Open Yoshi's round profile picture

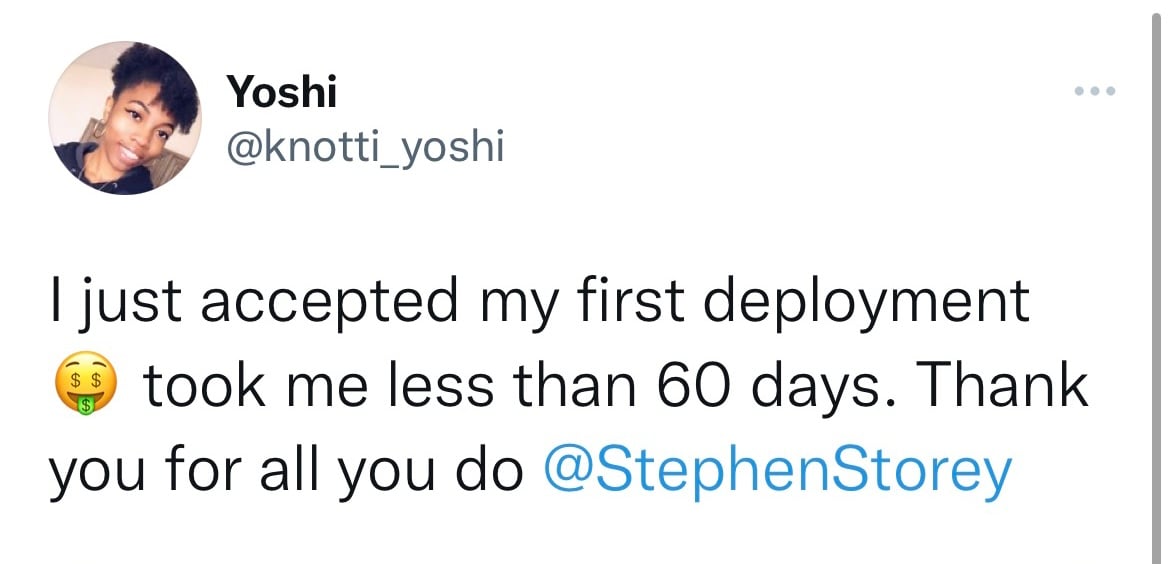125,118
